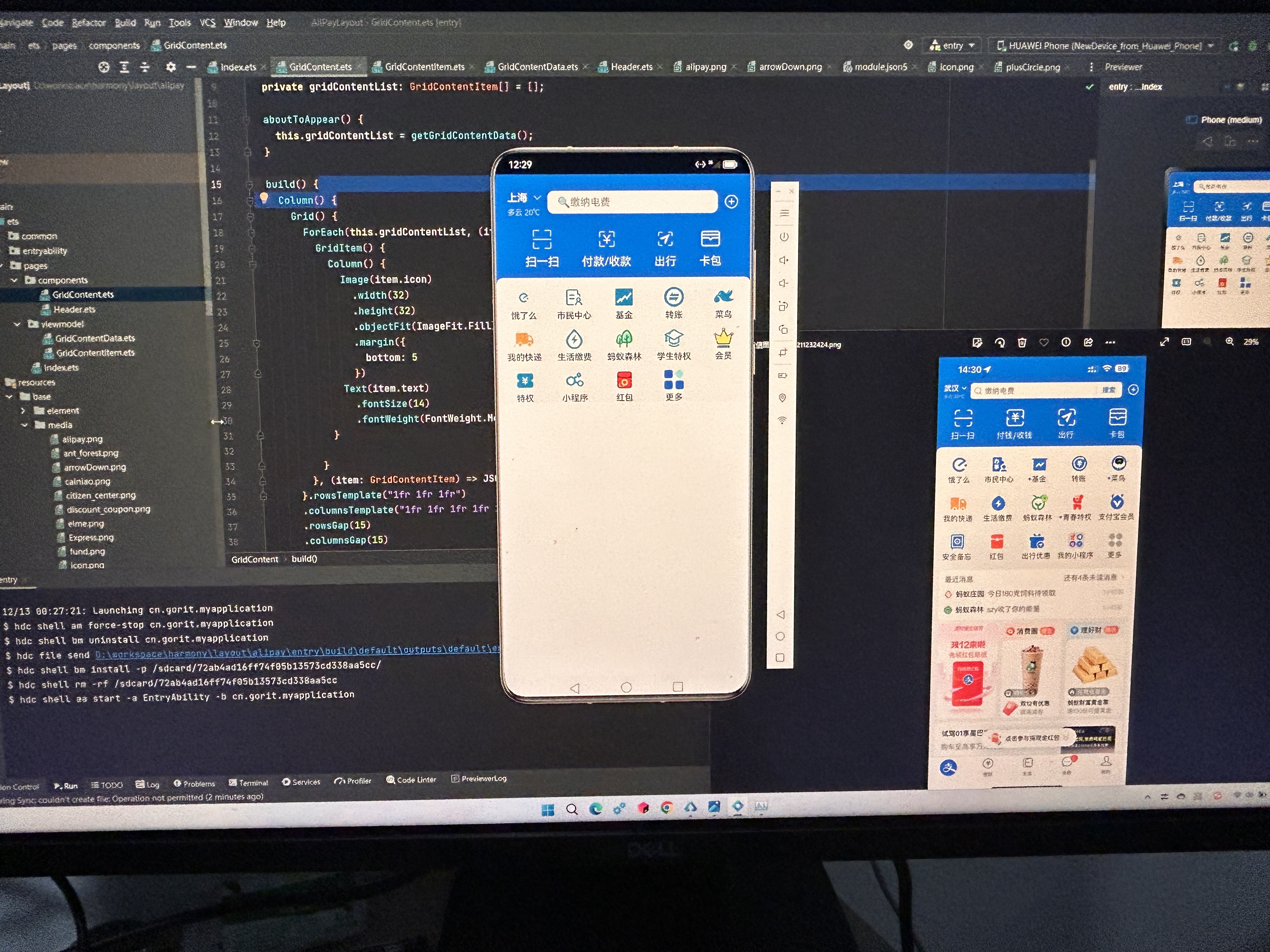This screenshot has height=952, width=1270.
Task: Tap the 生活缴费 icon in emulator grid
Action: 574,339
